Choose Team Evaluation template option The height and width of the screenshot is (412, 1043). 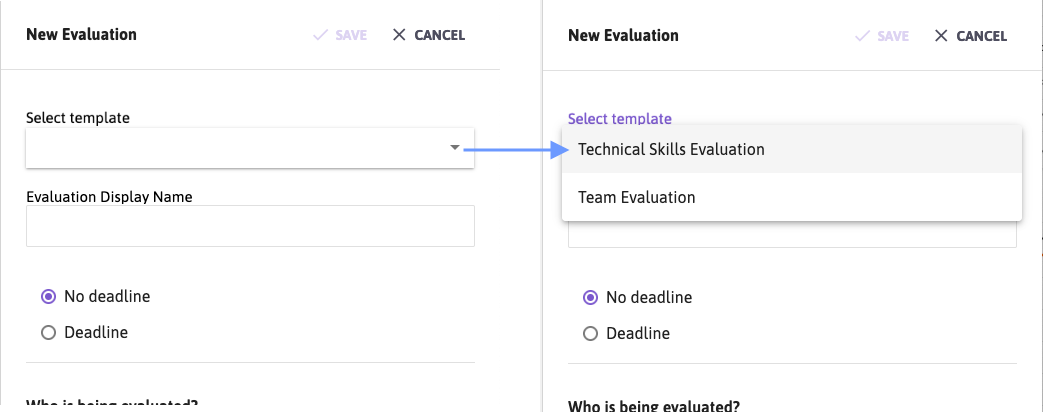tap(792, 197)
